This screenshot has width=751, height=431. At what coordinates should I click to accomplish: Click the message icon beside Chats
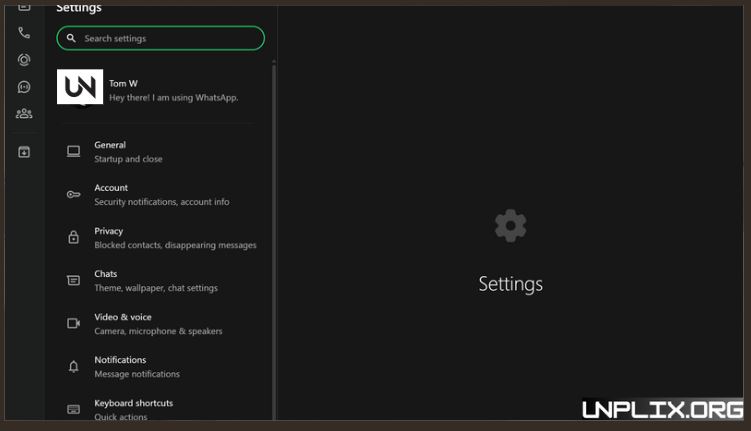(73, 280)
